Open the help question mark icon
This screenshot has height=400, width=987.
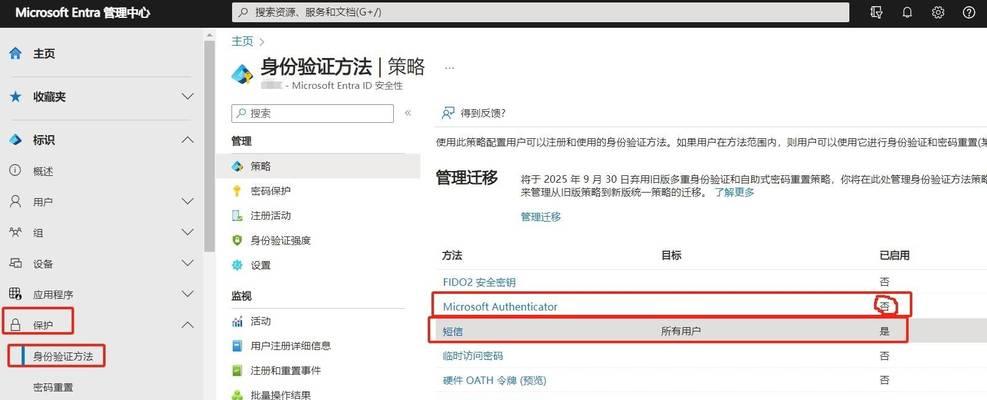click(969, 12)
